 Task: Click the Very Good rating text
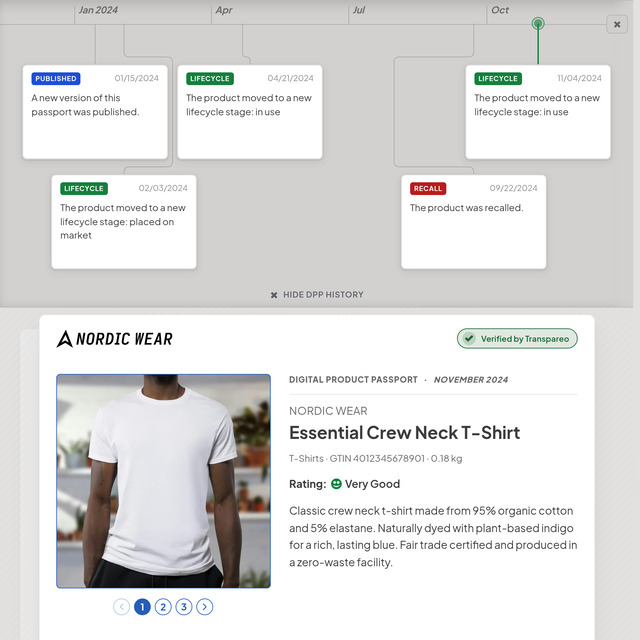pyautogui.click(x=372, y=484)
